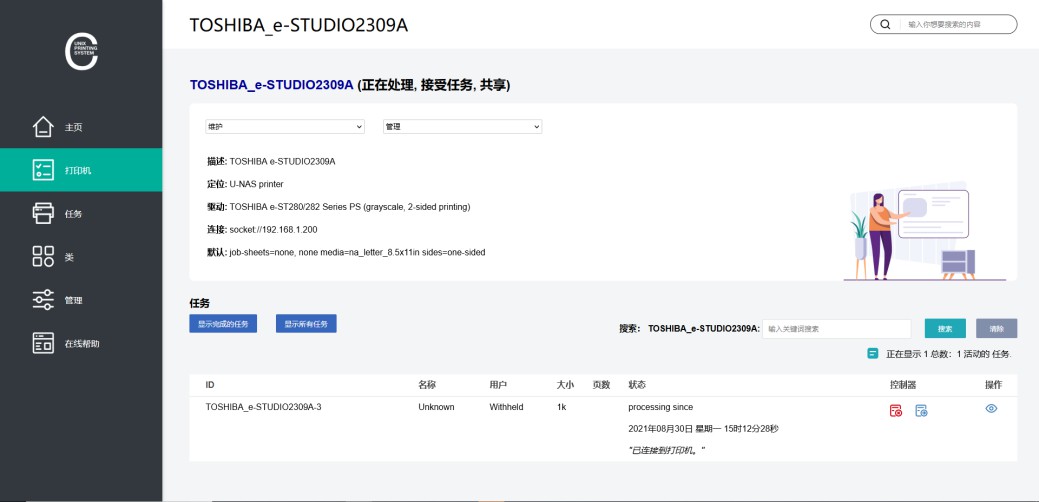
Task: Click the blue move-job icon in the 控制器 column
Action: (921, 411)
